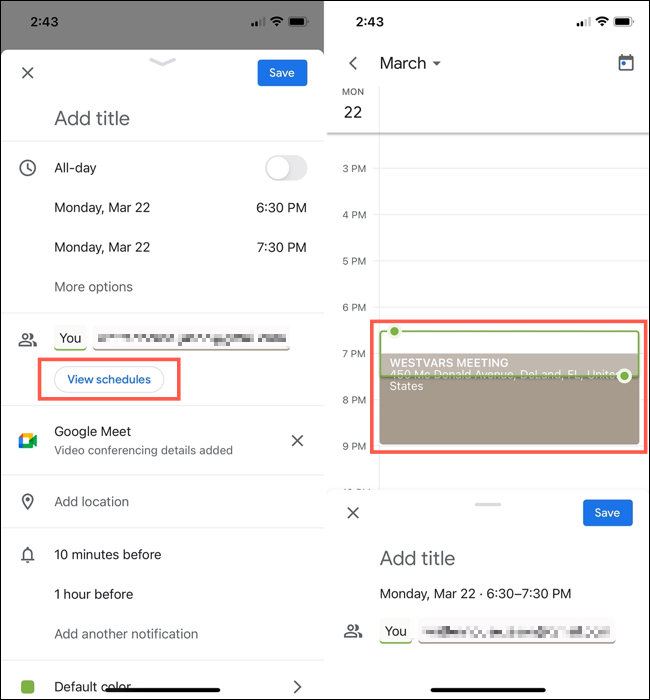The width and height of the screenshot is (650, 700).
Task: Tap the sheet grab handle above Add title
Action: pyautogui.click(x=488, y=504)
